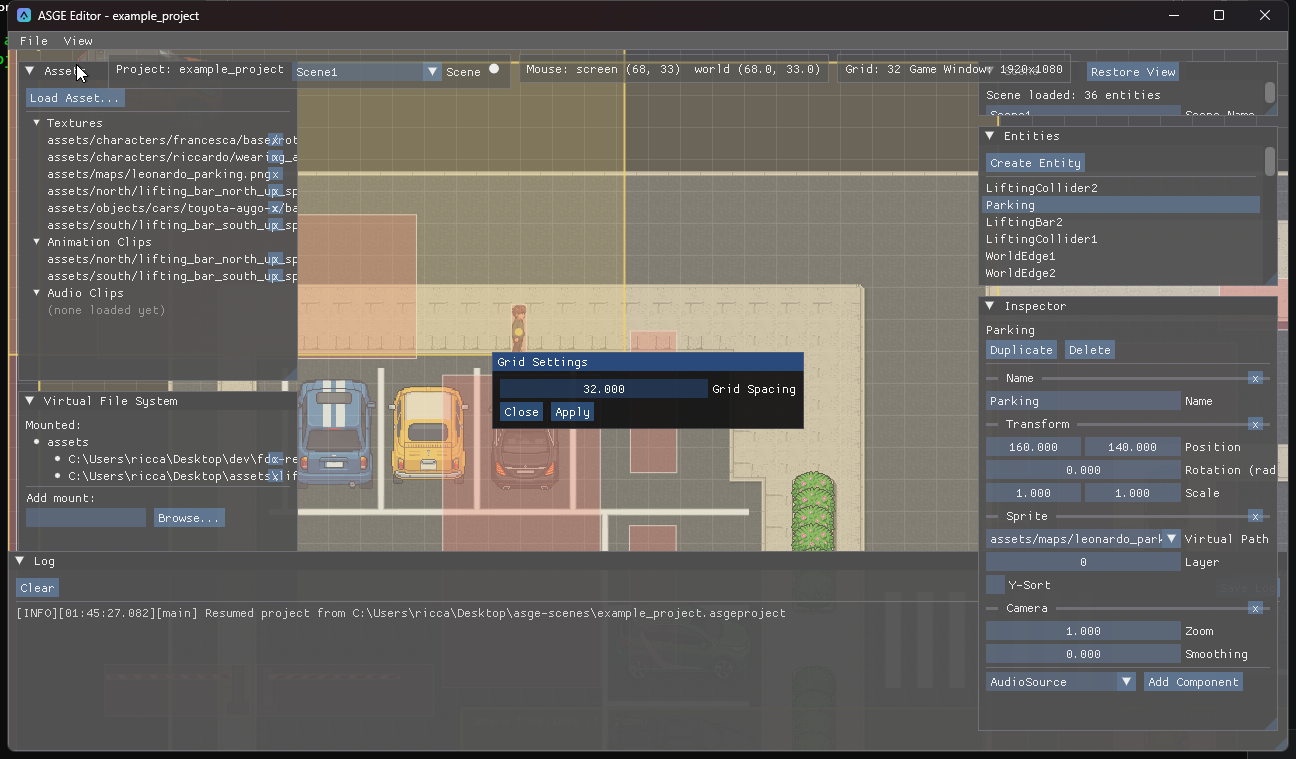Click the Grid Spacing value field

[x=603, y=389]
